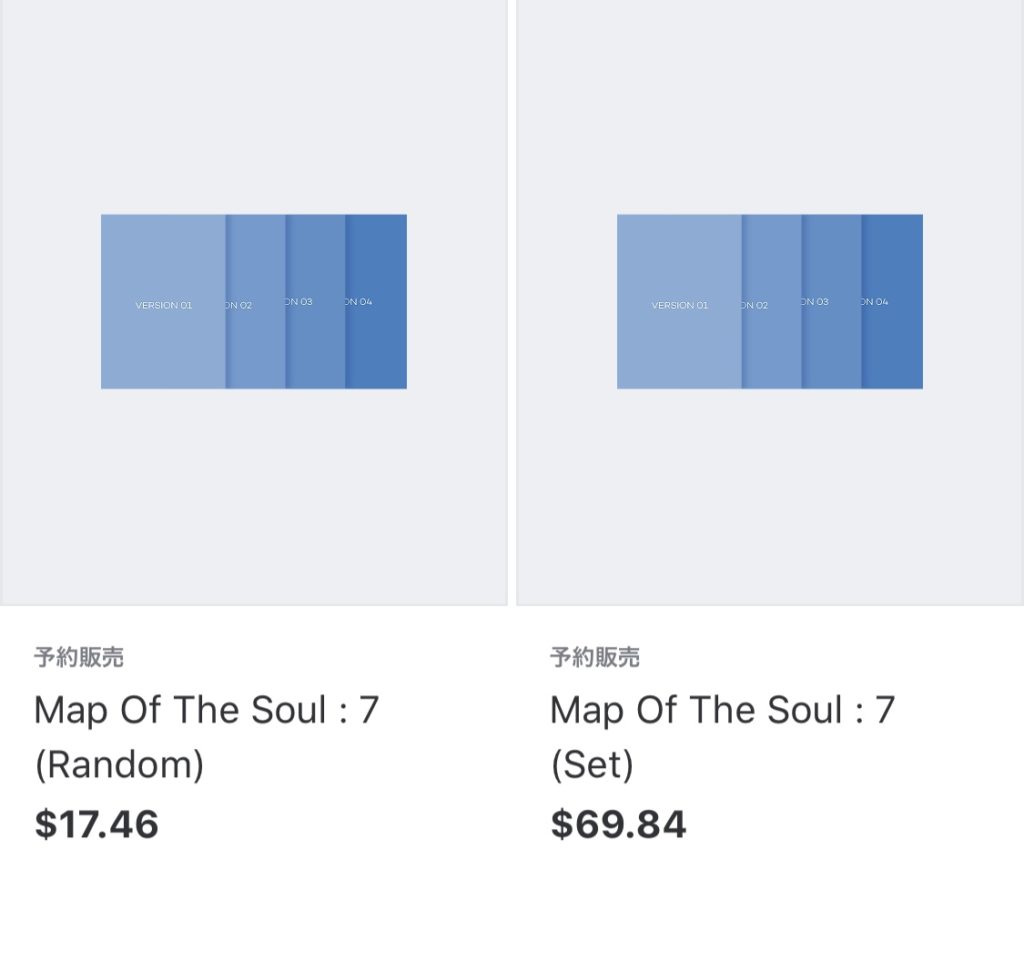Click the (Set) text in second product name
This screenshot has height=961, width=1024.
[x=592, y=764]
